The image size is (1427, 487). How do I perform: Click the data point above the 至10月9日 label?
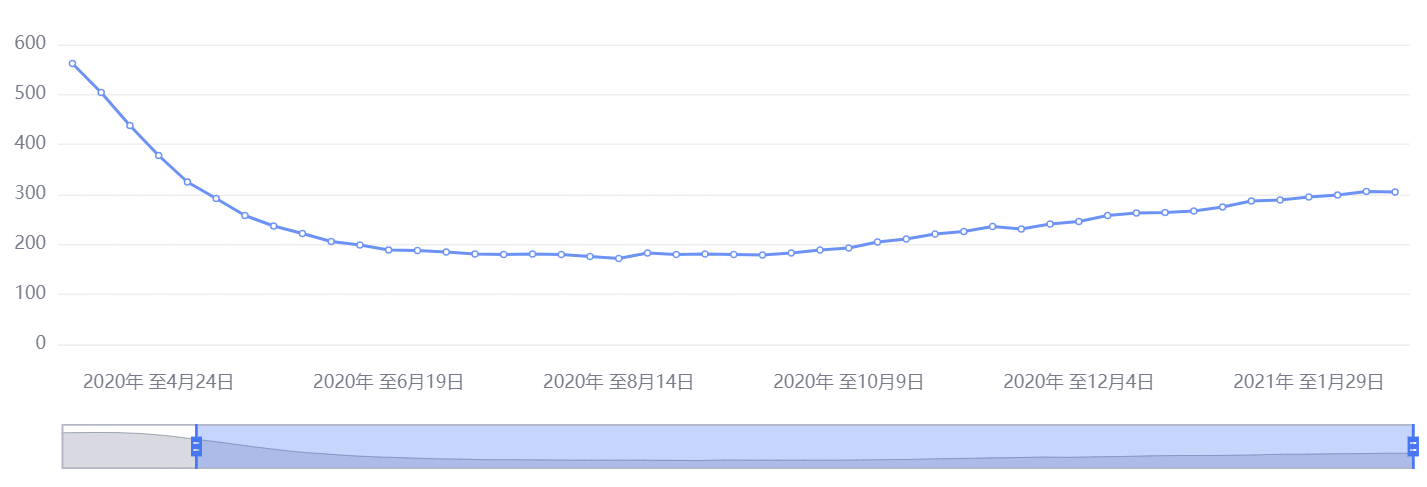848,248
